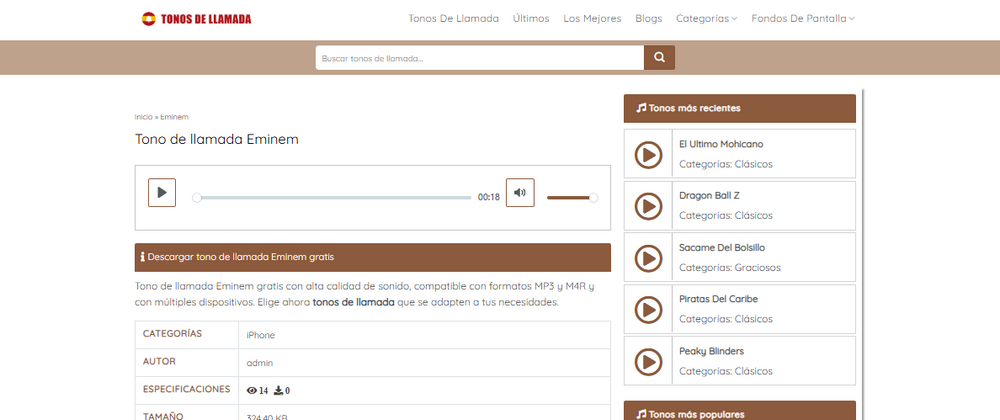The height and width of the screenshot is (420, 1000).
Task: Play Dragon Ball Z ringtone preview
Action: coord(648,206)
